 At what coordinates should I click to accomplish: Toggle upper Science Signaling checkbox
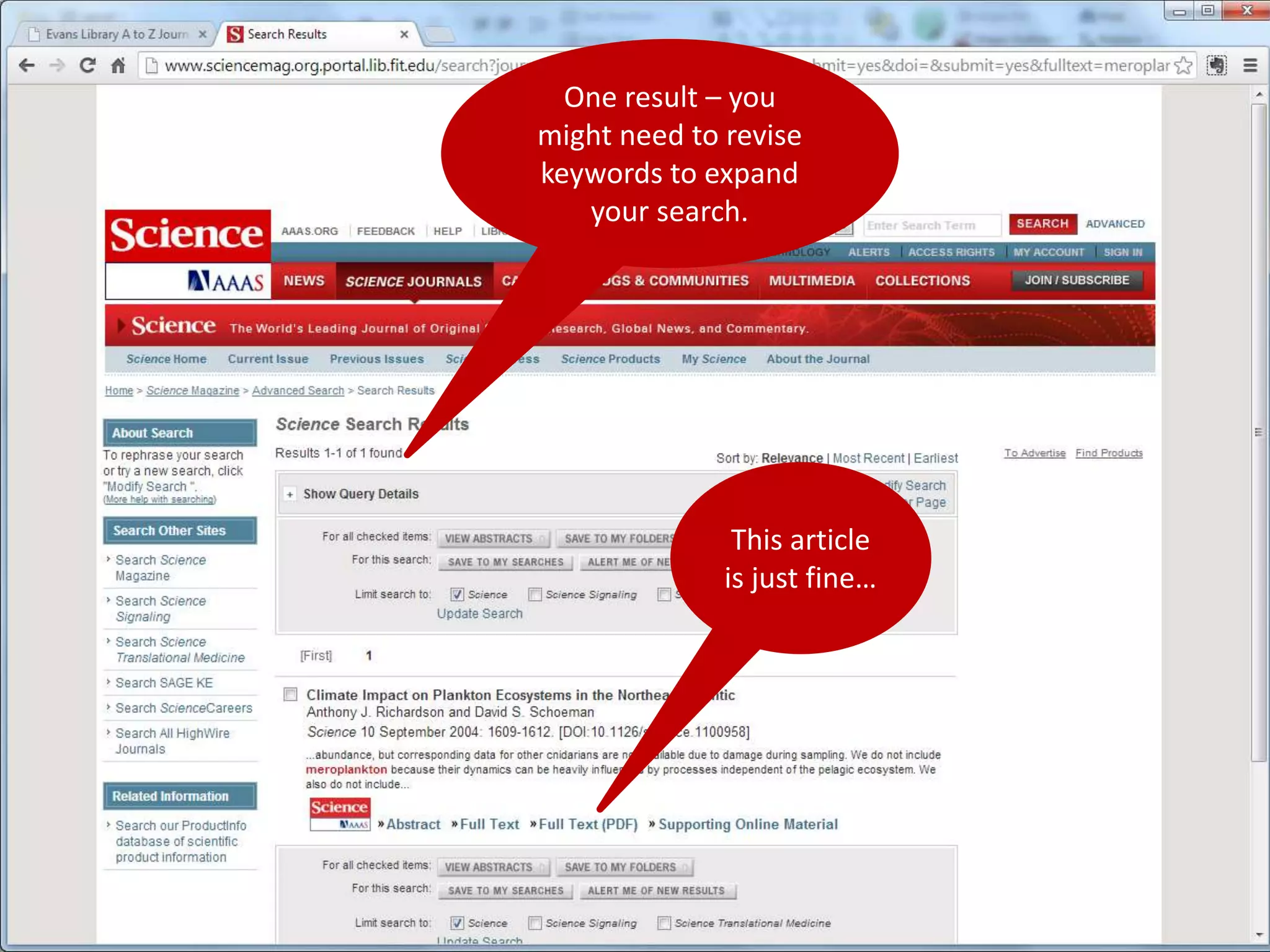(x=535, y=594)
